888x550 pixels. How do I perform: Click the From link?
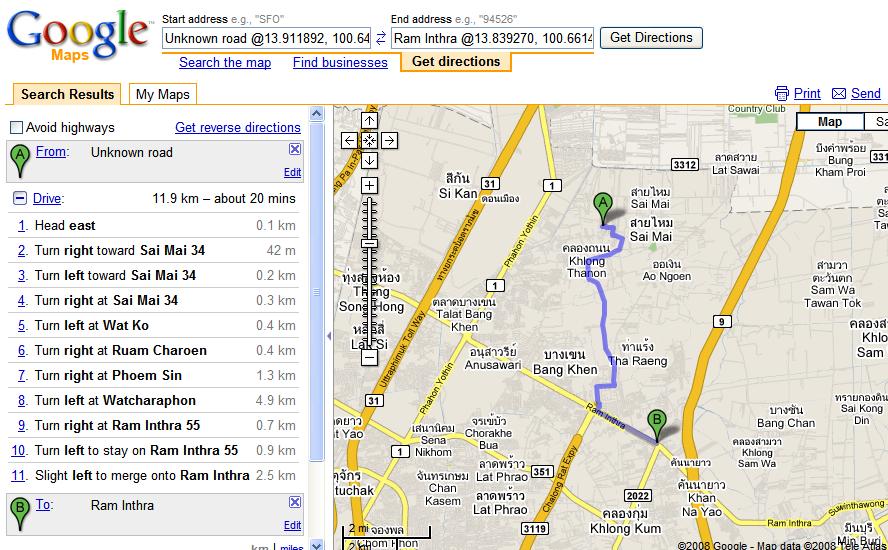tap(52, 152)
